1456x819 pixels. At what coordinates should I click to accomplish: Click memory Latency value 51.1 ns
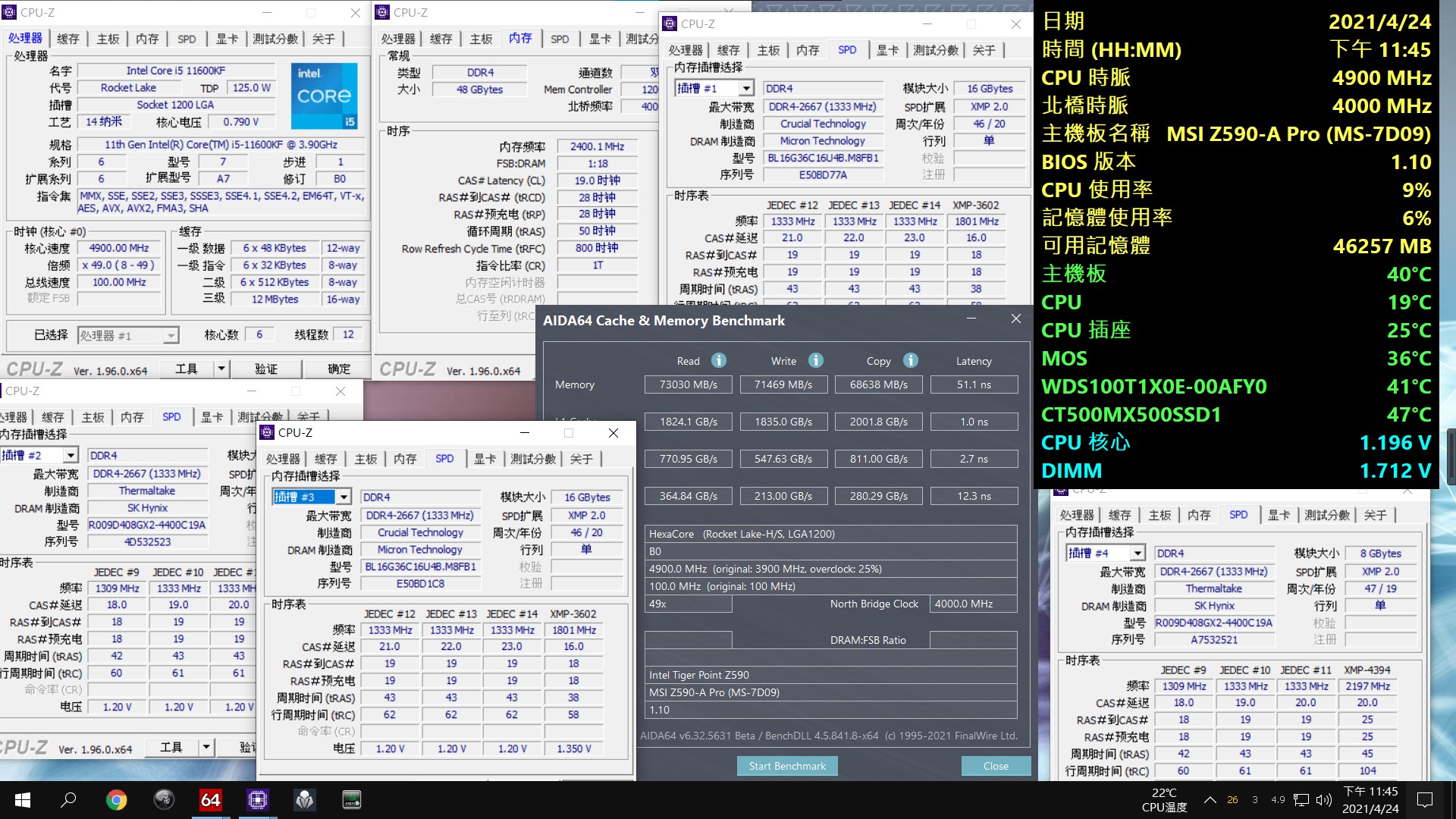974,384
